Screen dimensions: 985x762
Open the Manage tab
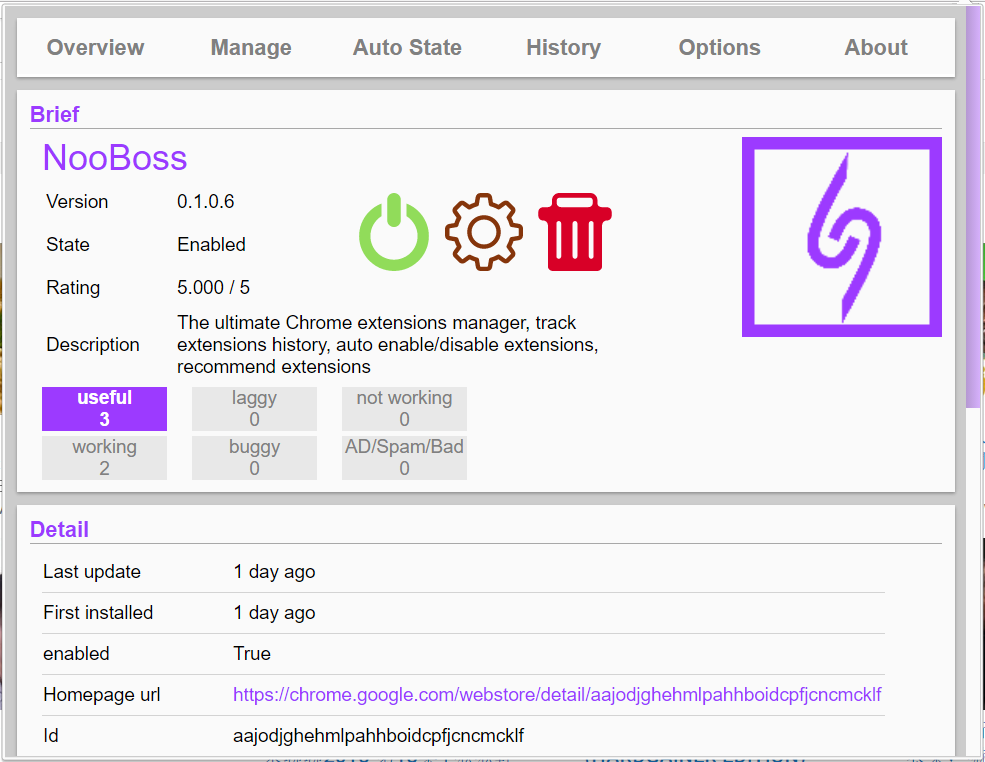tap(251, 48)
